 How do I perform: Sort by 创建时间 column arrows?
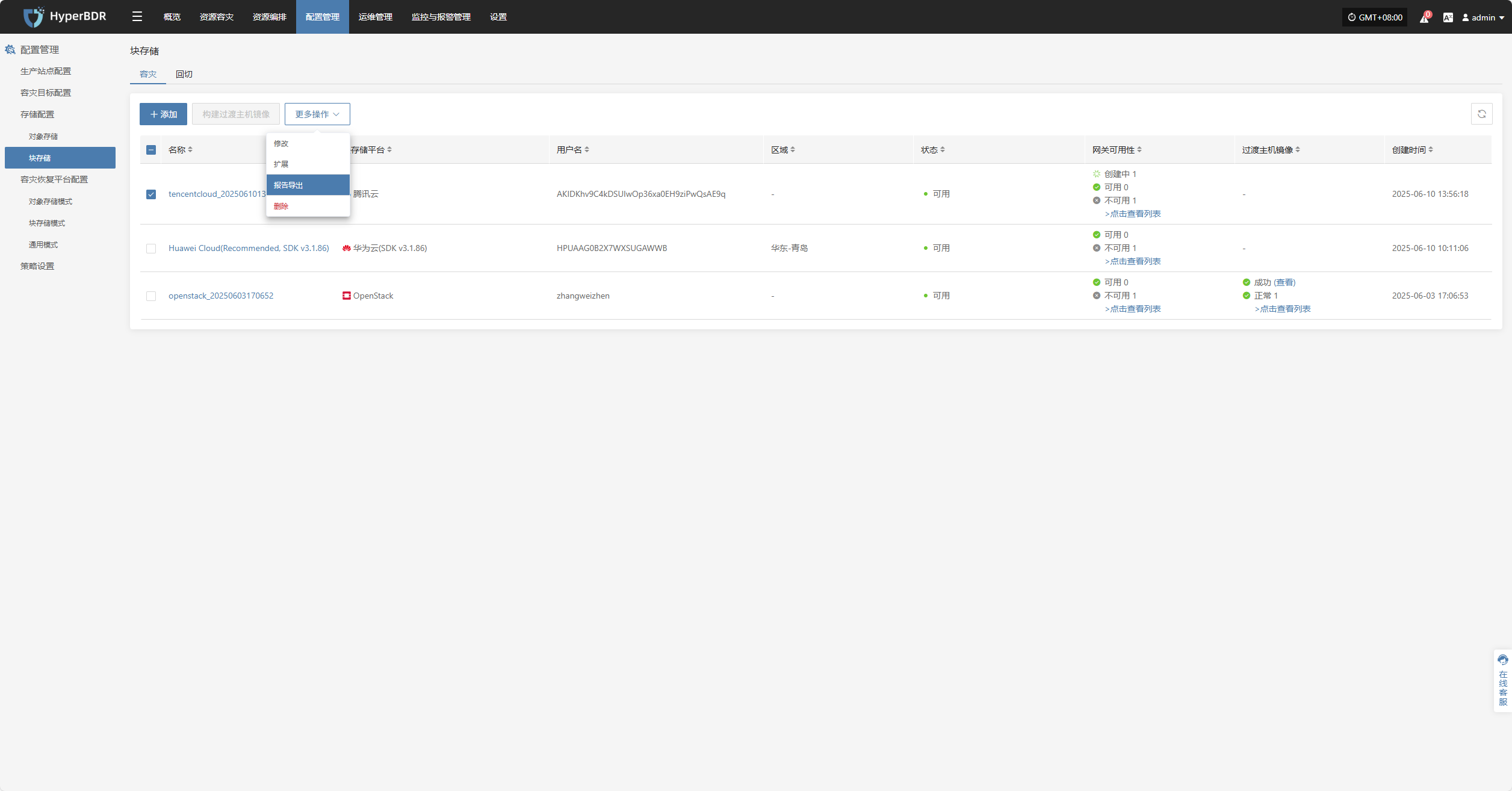1431,150
